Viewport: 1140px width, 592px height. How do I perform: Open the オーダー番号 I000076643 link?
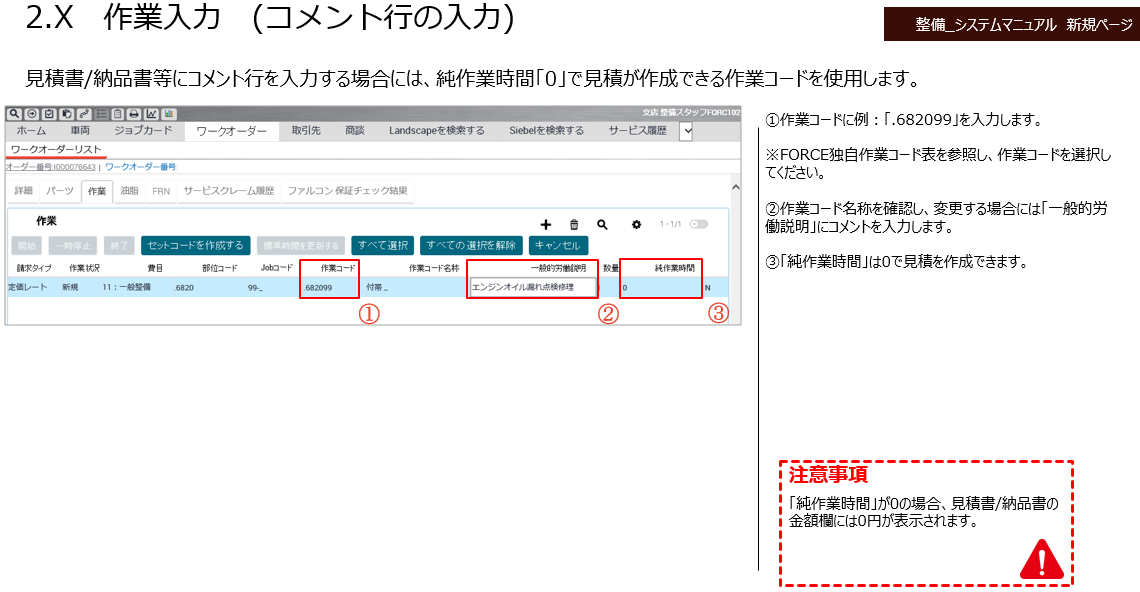(50, 167)
